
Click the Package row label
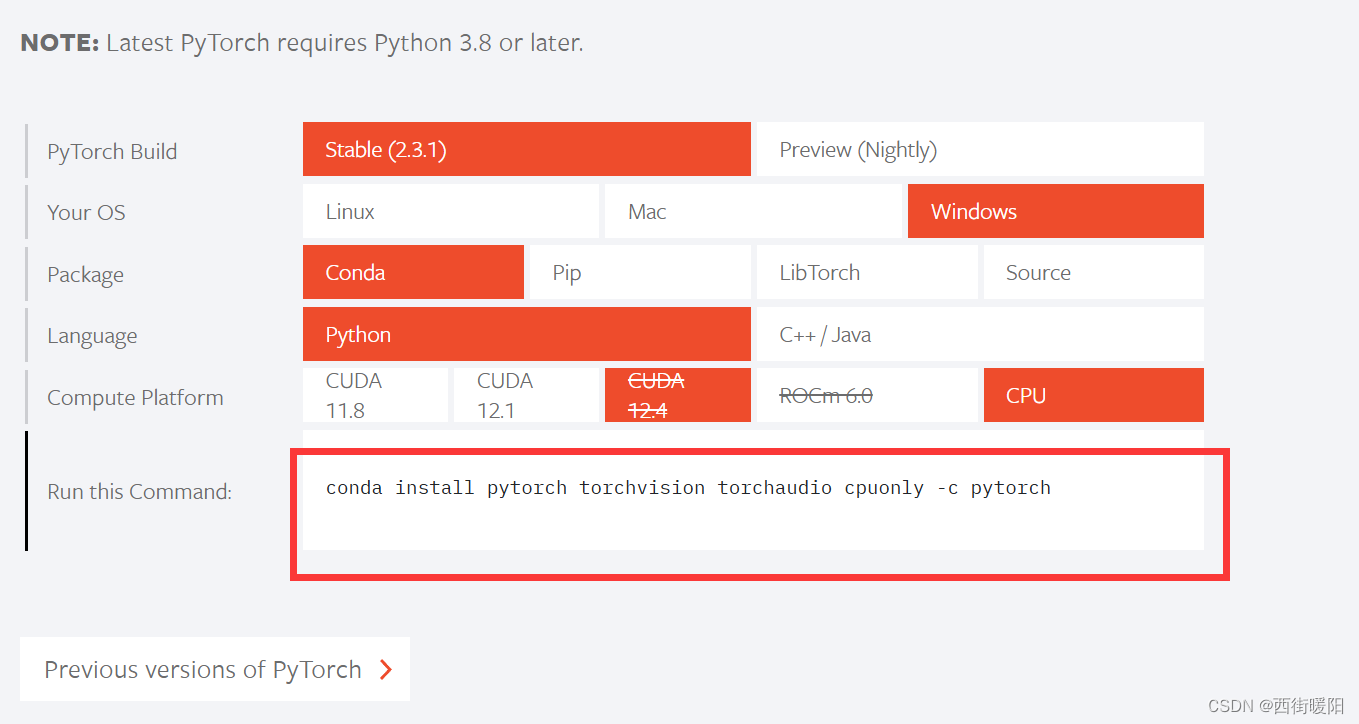click(85, 275)
